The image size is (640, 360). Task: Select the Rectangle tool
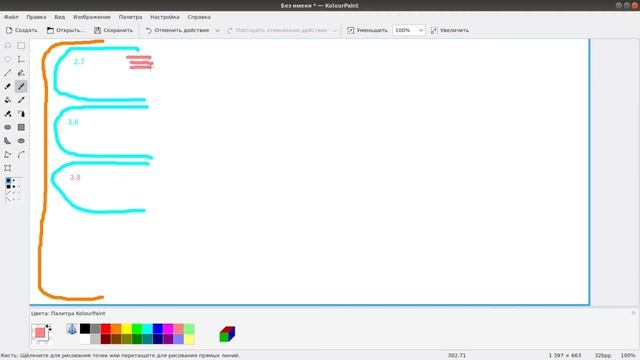pyautogui.click(x=21, y=127)
